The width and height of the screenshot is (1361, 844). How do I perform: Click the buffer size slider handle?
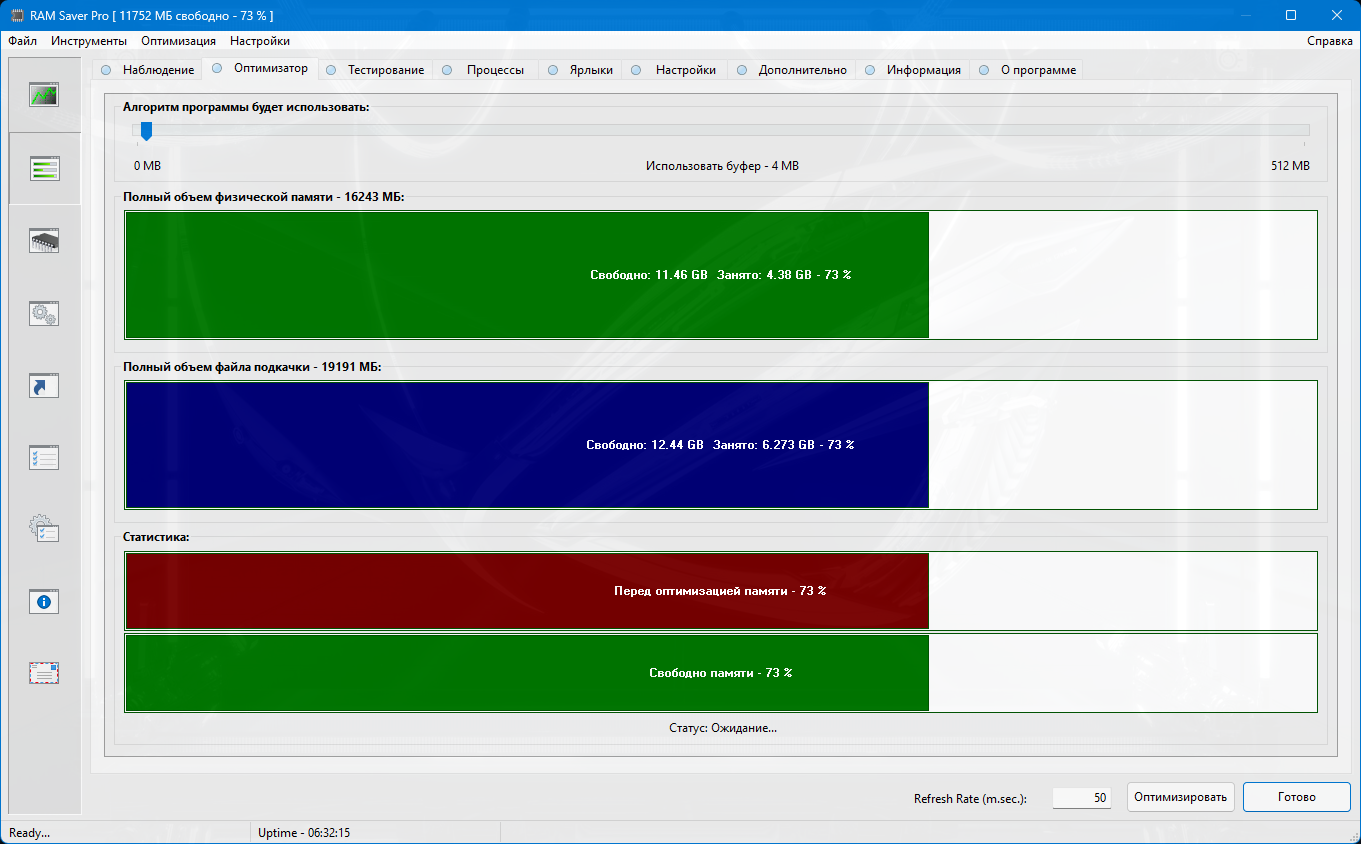click(146, 131)
